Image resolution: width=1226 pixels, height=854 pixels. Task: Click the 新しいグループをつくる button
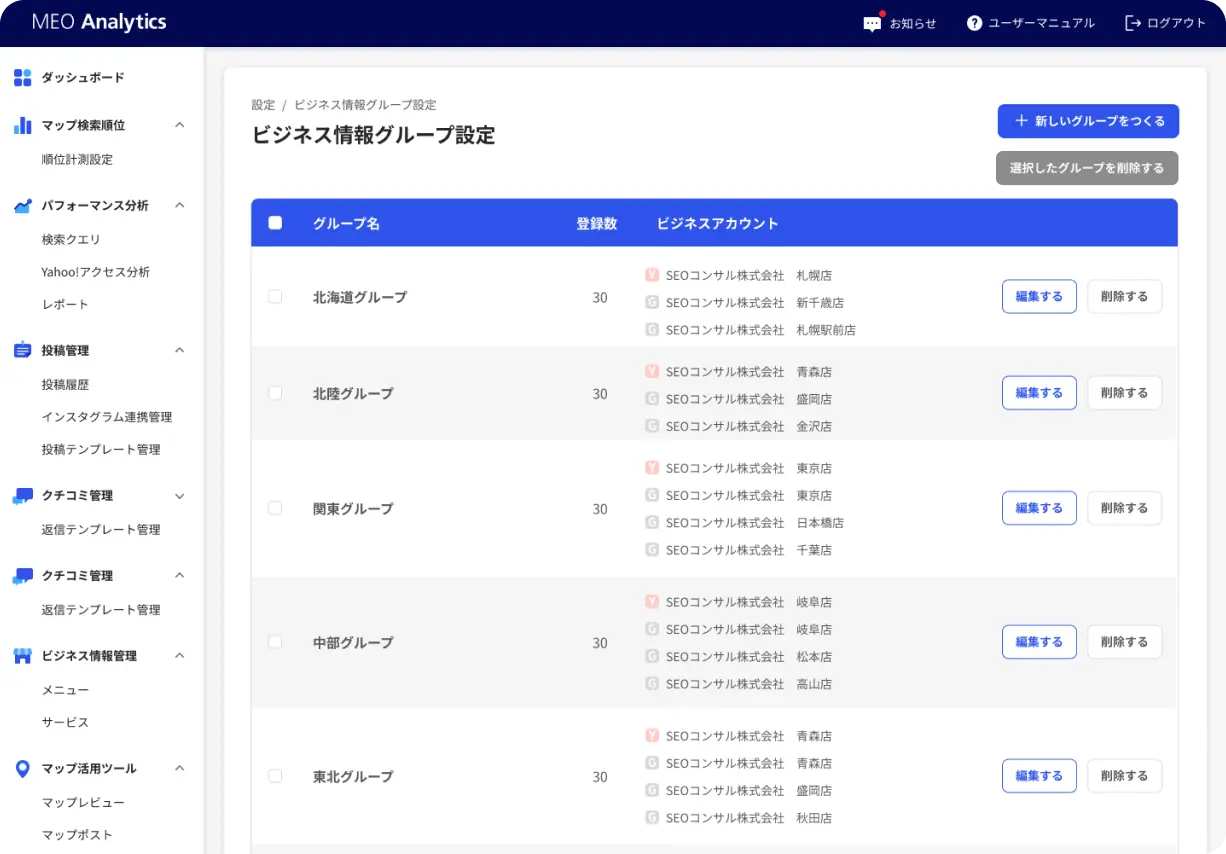click(1087, 121)
